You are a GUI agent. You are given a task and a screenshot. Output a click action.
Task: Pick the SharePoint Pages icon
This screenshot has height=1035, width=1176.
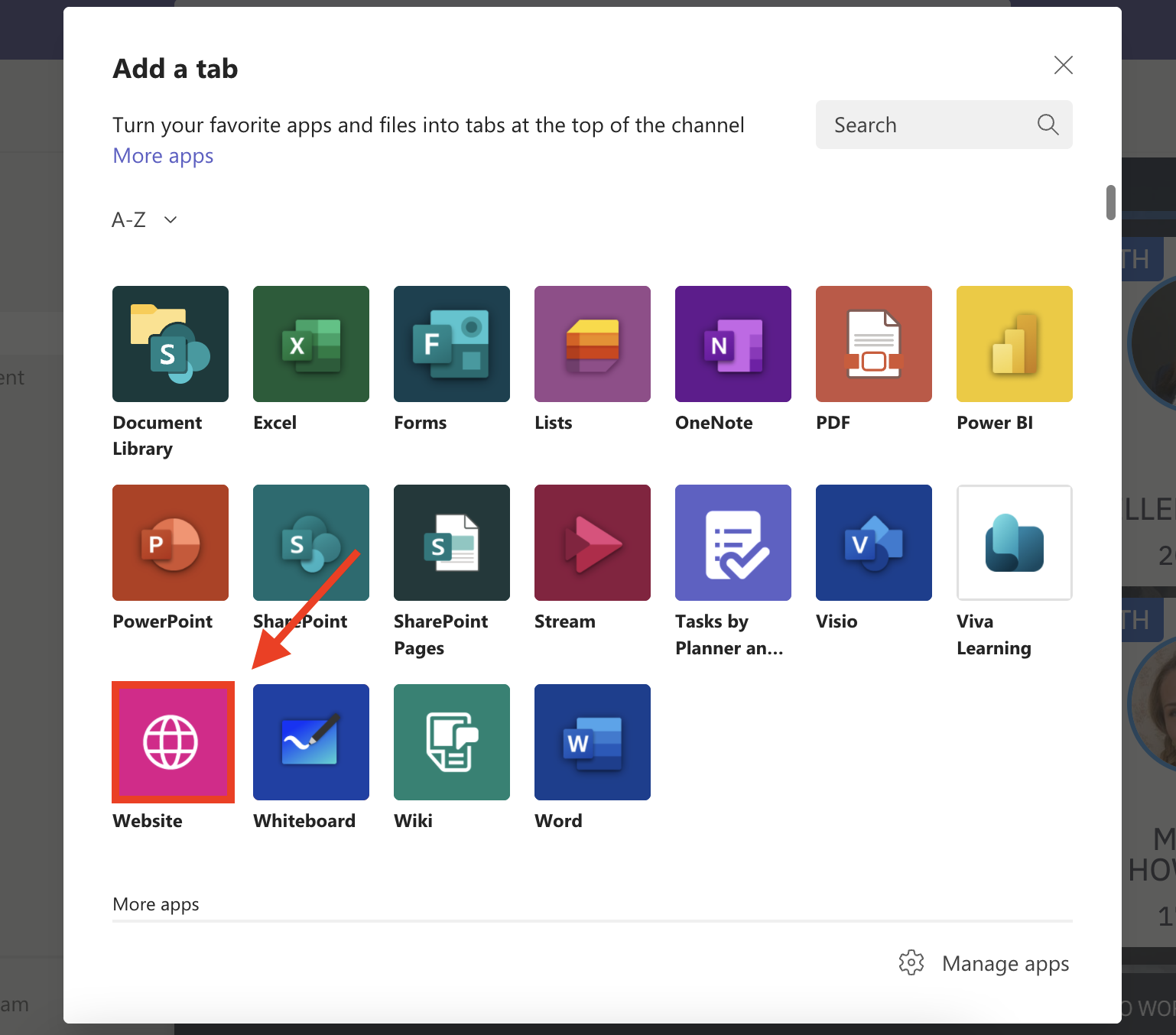point(452,543)
